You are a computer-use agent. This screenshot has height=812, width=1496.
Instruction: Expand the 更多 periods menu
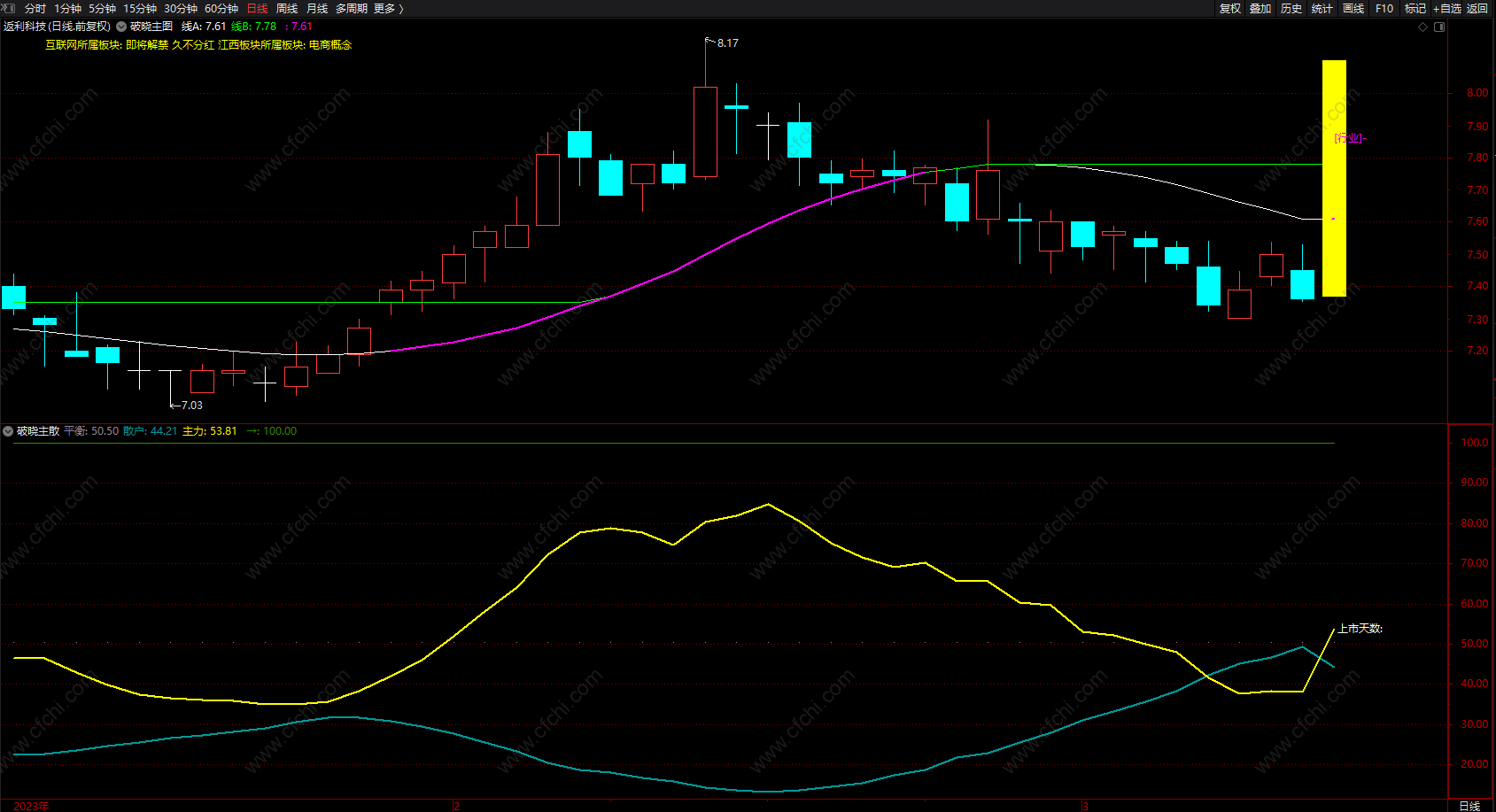click(388, 9)
